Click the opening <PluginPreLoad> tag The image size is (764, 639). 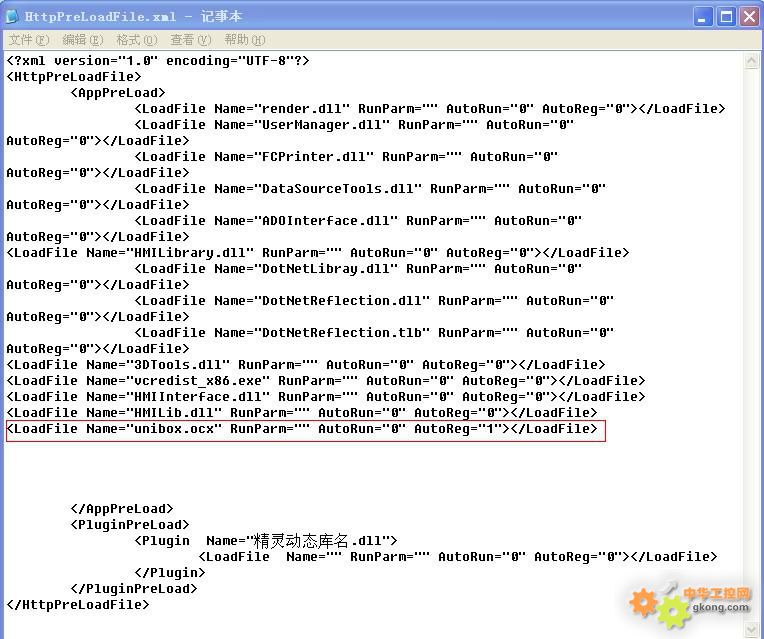point(130,525)
